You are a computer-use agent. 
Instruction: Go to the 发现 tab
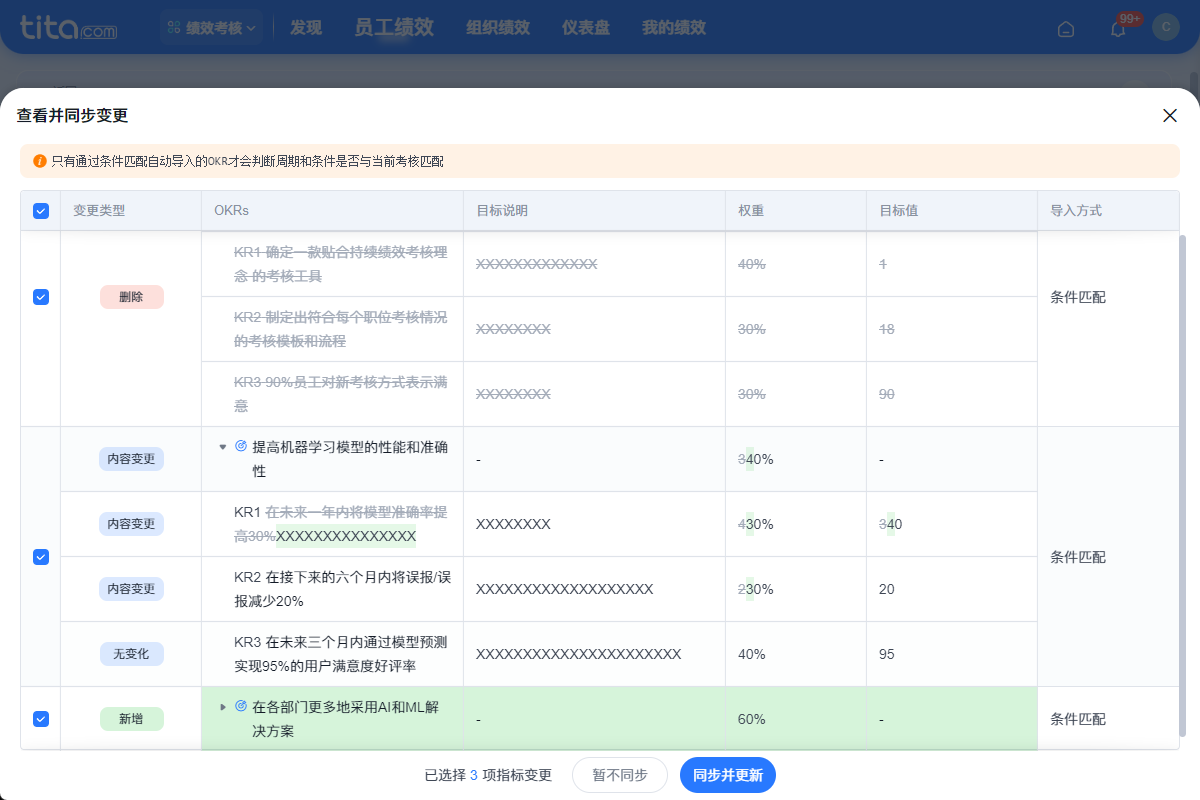pos(306,28)
